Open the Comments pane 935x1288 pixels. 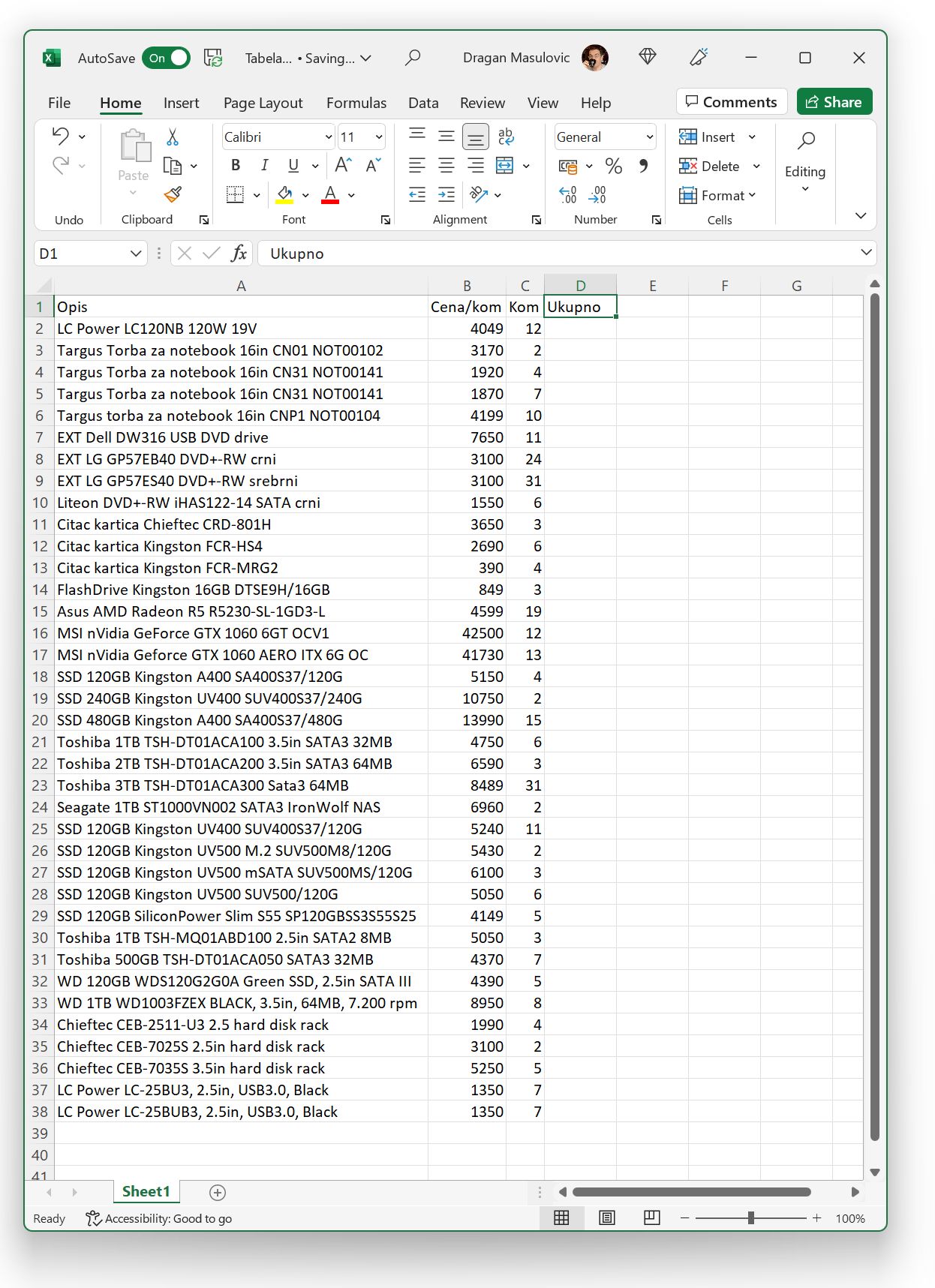coord(732,102)
